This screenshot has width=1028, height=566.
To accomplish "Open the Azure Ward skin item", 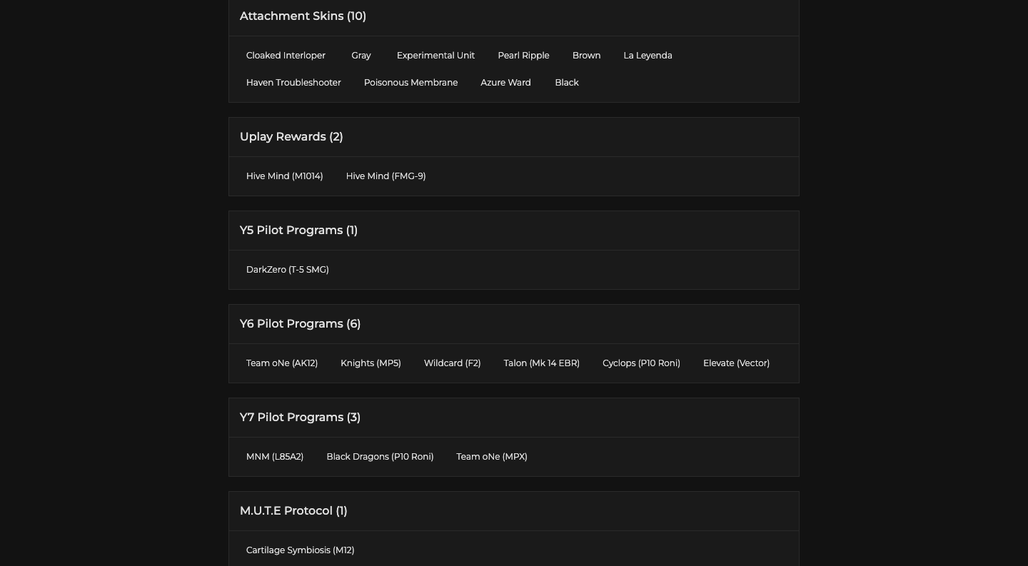I will pos(505,83).
